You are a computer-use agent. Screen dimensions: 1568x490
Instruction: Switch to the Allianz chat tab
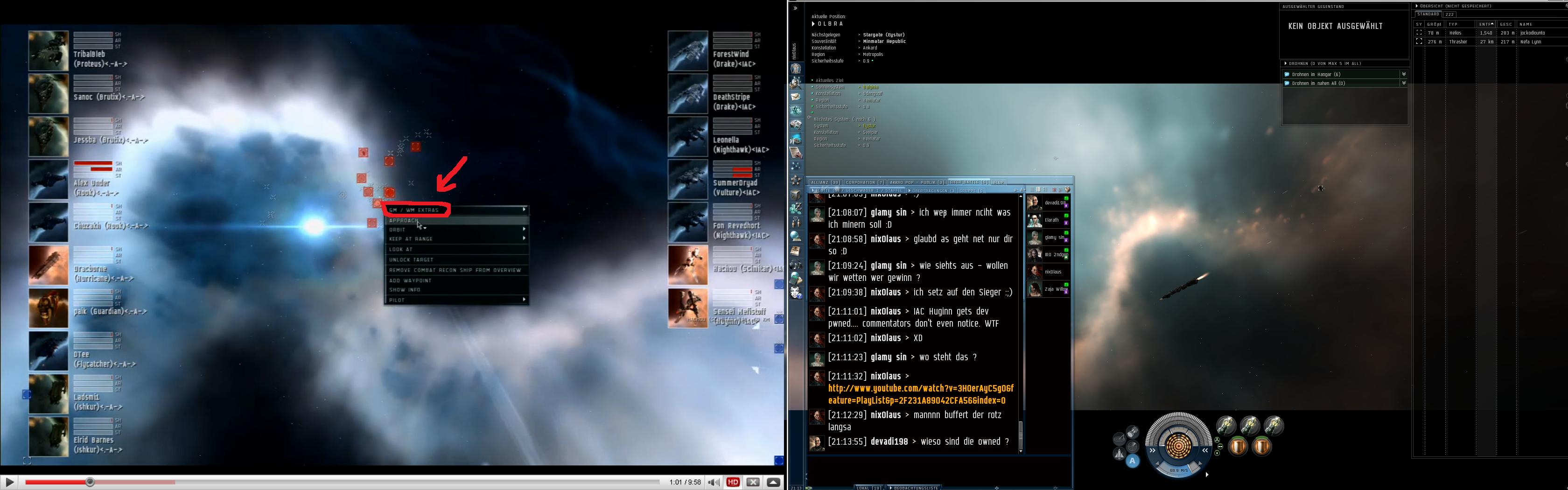[x=826, y=182]
